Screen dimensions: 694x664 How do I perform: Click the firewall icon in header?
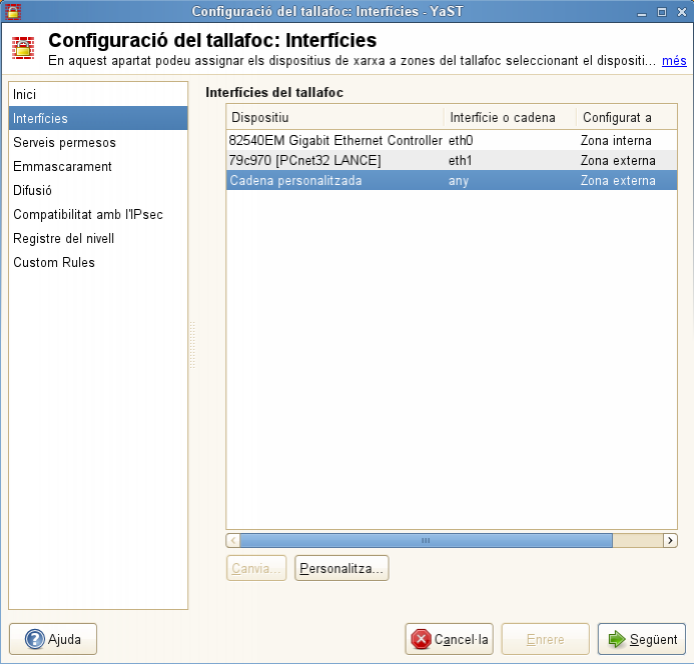24,49
